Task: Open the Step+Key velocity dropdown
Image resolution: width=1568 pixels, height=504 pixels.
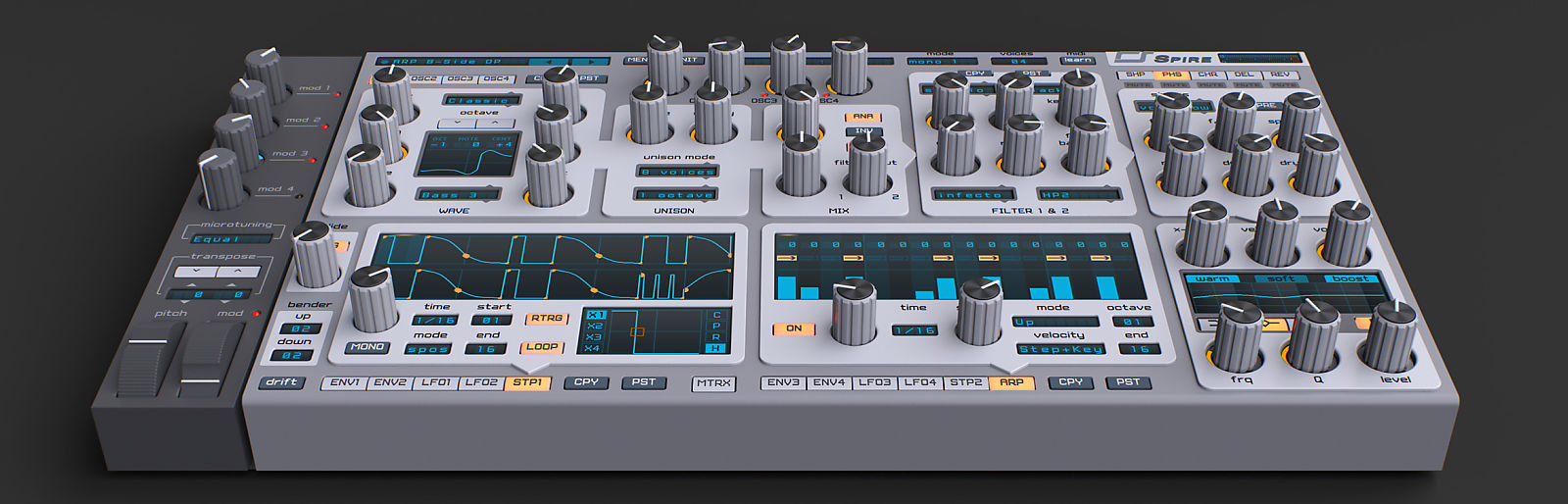Action: coord(1059,349)
